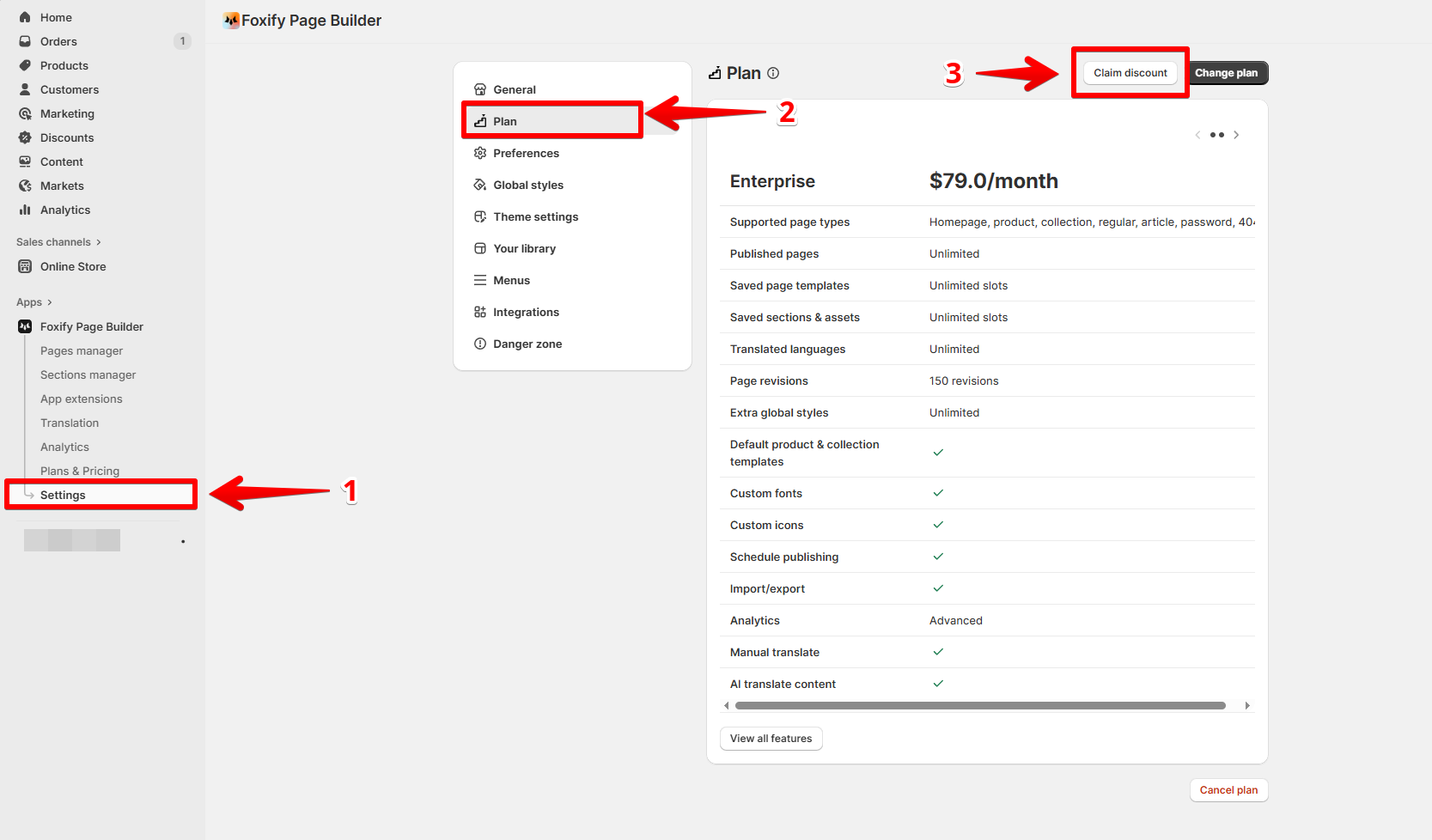Click the Change plan button
This screenshot has height=840, width=1432.
[x=1226, y=73]
